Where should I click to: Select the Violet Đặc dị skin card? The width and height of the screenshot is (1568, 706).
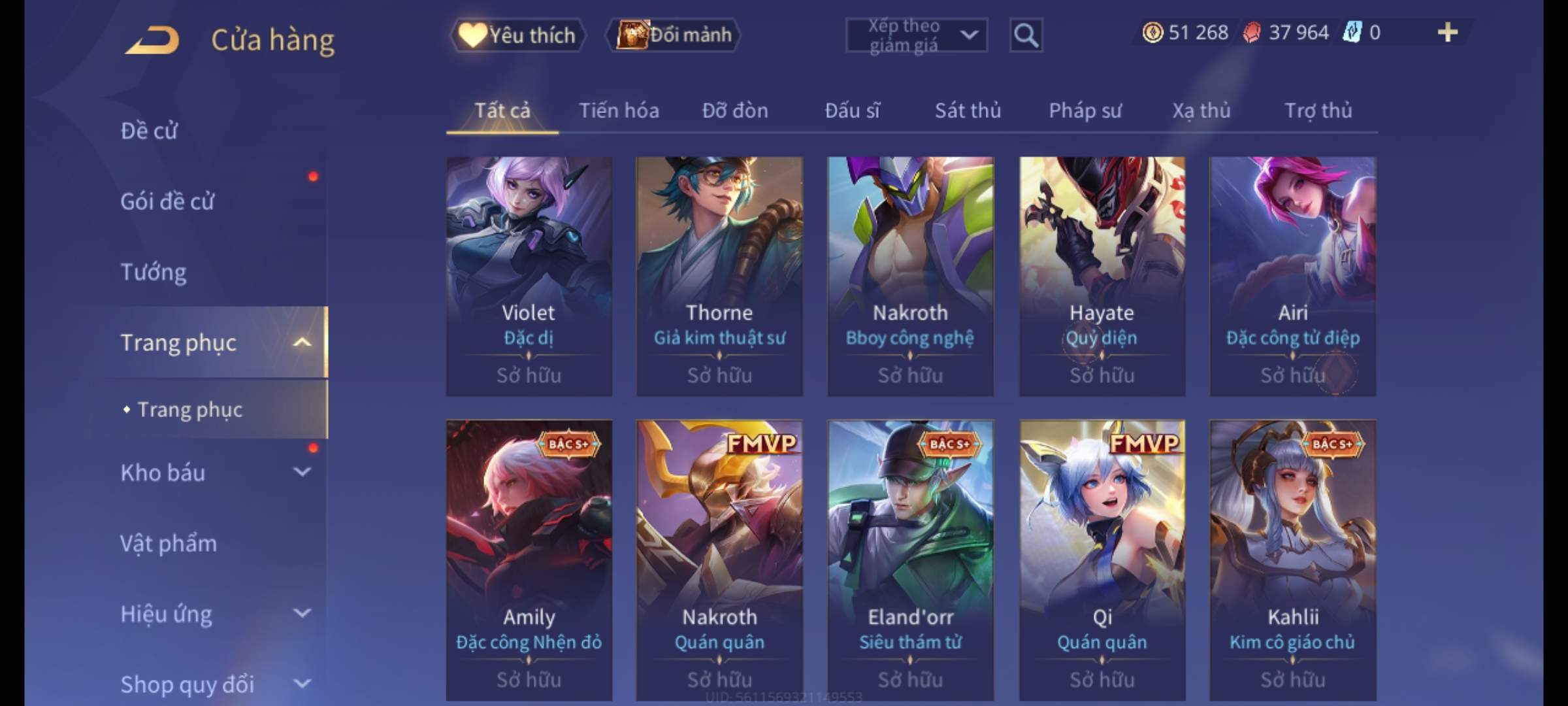tap(529, 276)
